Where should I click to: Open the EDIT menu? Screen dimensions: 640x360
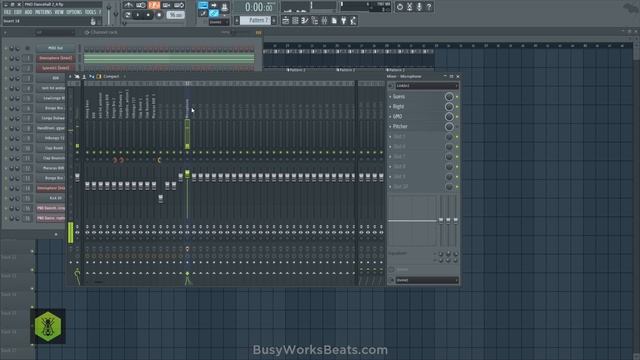click(x=18, y=13)
